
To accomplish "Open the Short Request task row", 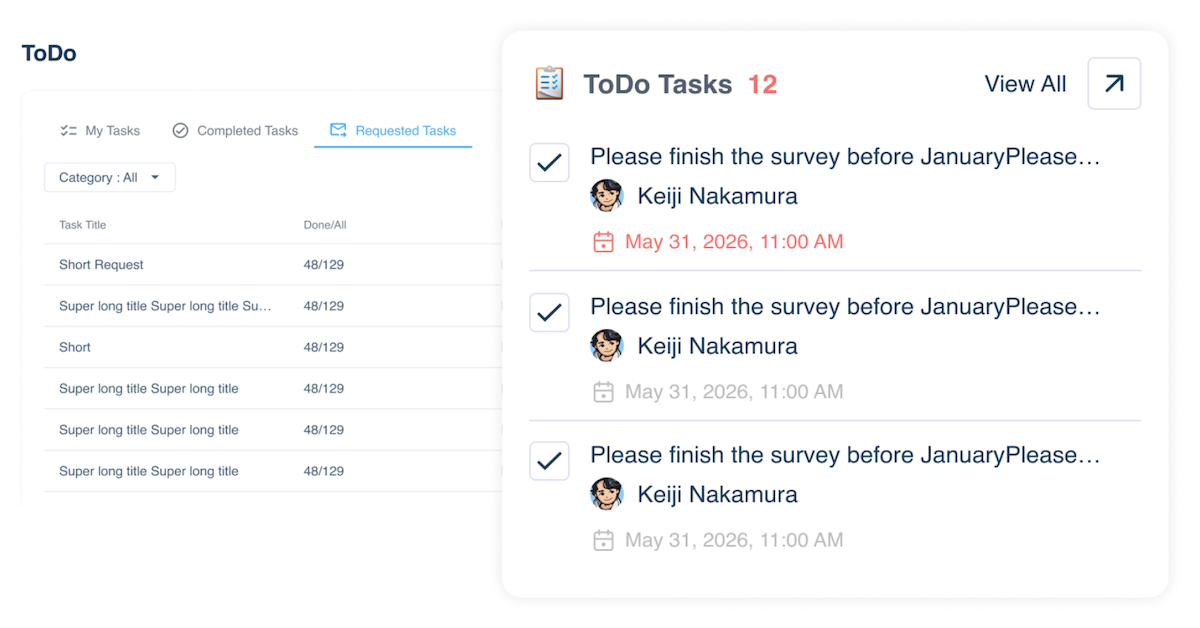I will (x=101, y=265).
